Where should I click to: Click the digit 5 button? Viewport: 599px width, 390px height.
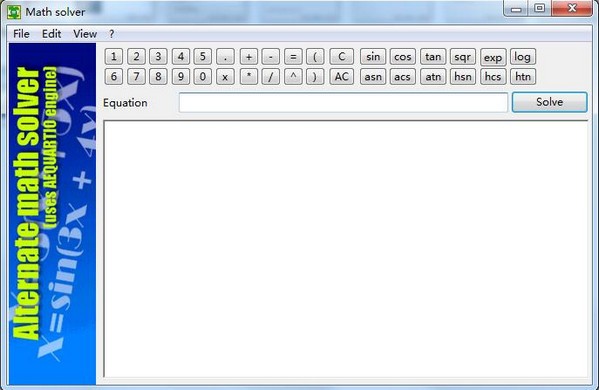click(x=202, y=57)
